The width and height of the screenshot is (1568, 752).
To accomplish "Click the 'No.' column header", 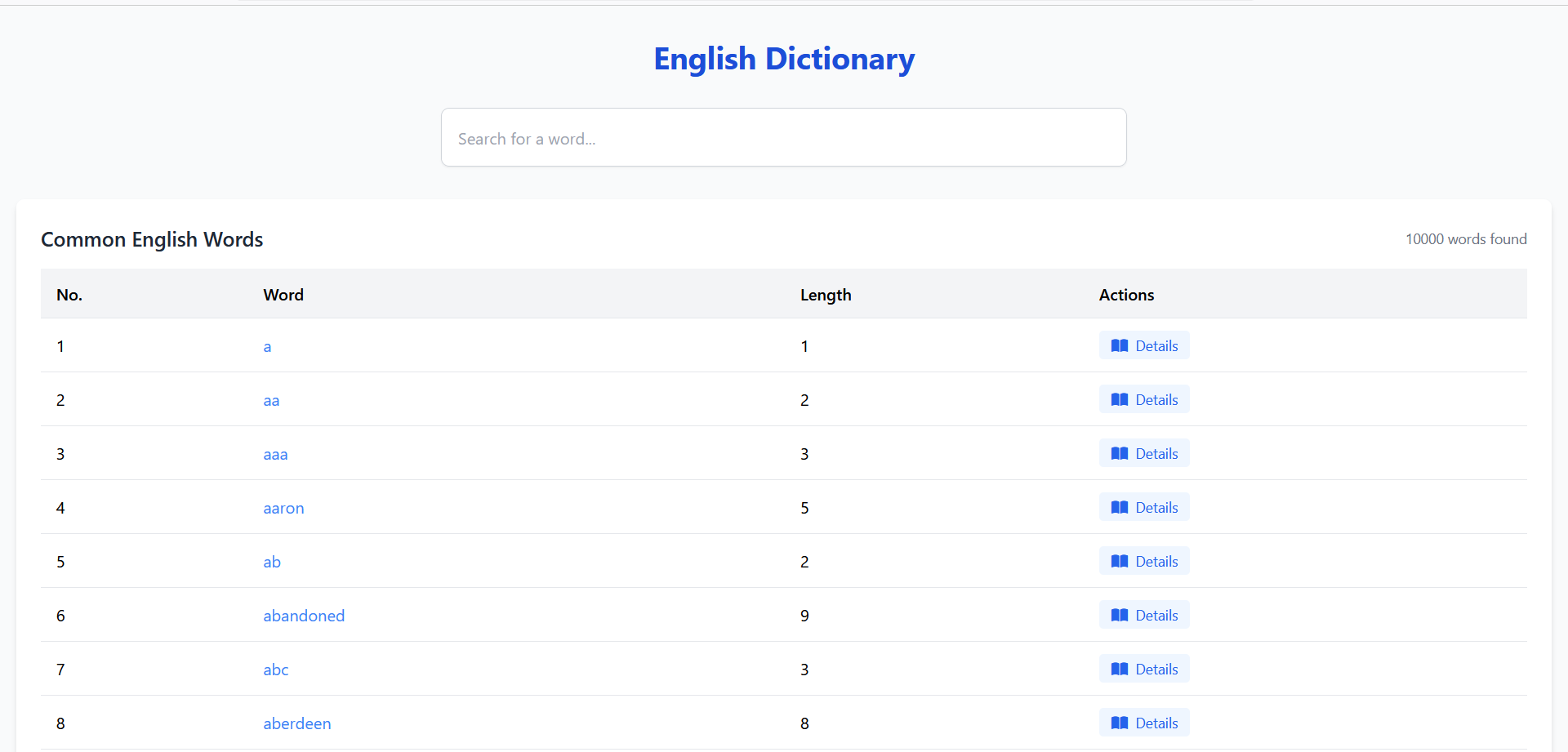I will pos(69,295).
